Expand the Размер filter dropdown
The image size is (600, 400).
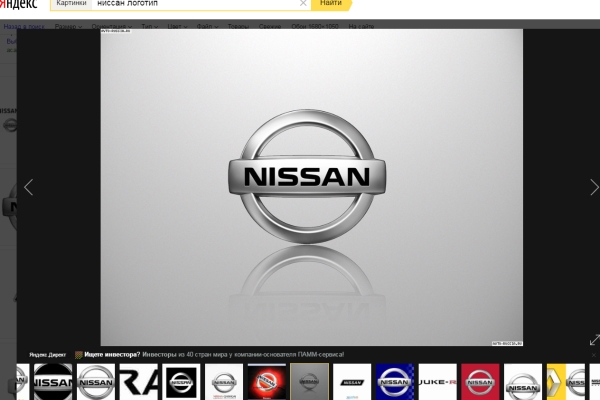pos(68,26)
